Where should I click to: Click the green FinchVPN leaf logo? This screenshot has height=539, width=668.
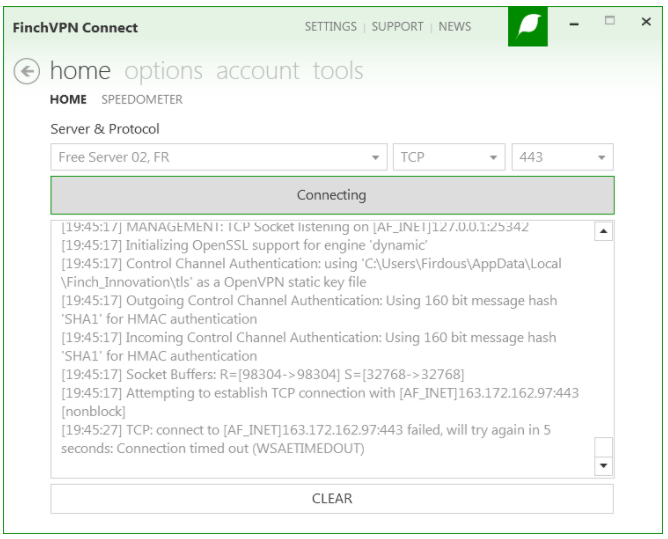(x=527, y=26)
